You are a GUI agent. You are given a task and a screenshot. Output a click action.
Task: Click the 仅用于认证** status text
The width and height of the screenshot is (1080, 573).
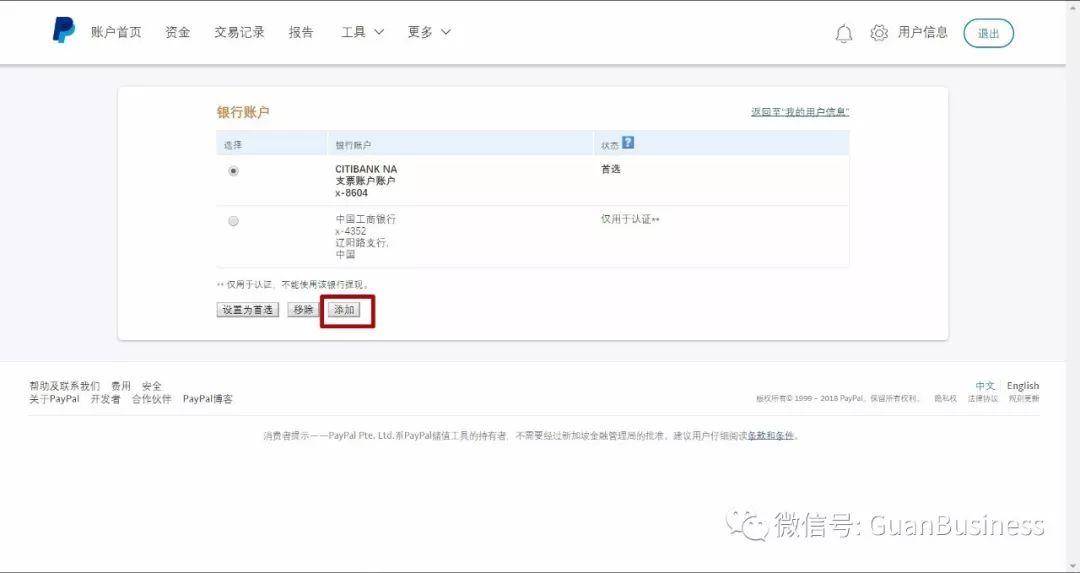tap(630, 219)
